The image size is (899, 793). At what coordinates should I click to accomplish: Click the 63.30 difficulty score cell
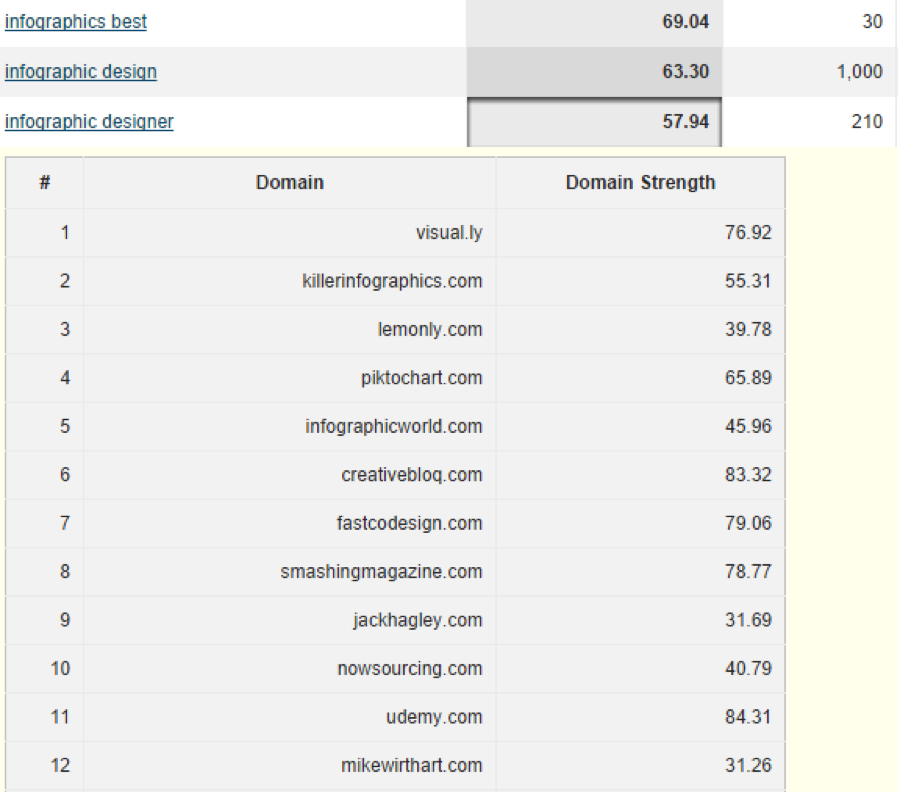pyautogui.click(x=595, y=72)
